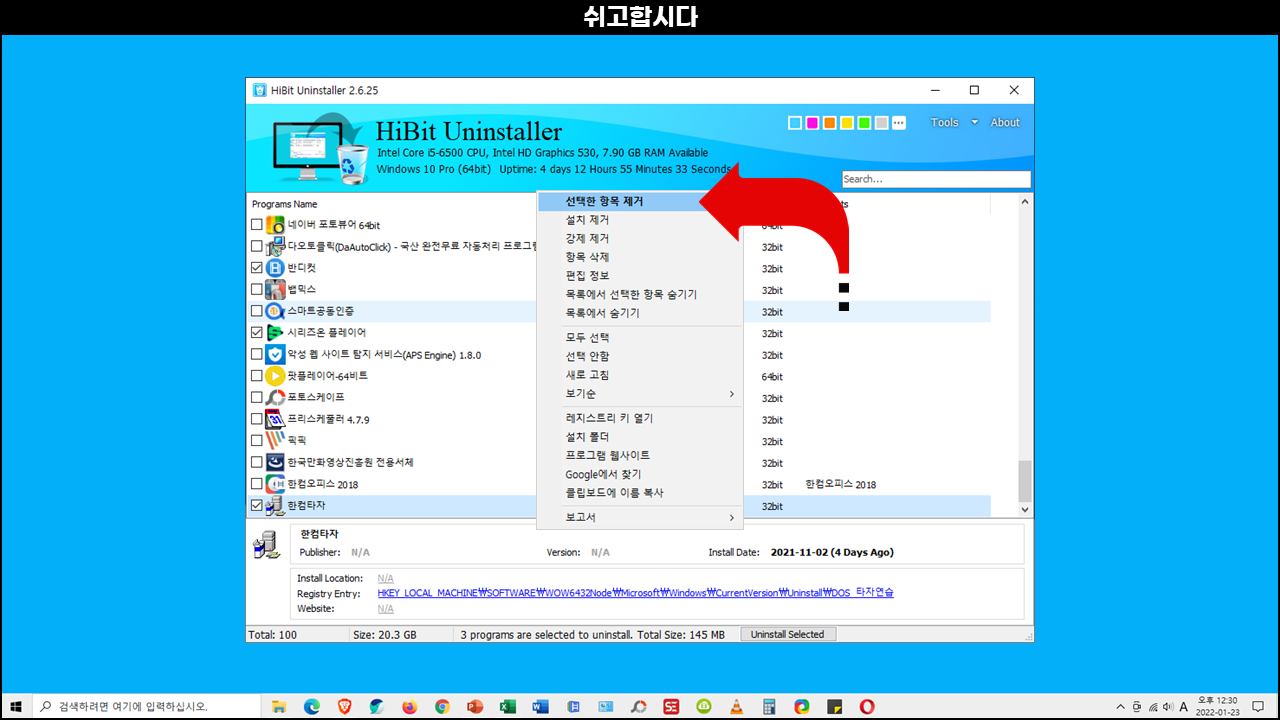Click the 다오토클릭 program icon in the list
This screenshot has width=1280, height=720.
pos(275,246)
